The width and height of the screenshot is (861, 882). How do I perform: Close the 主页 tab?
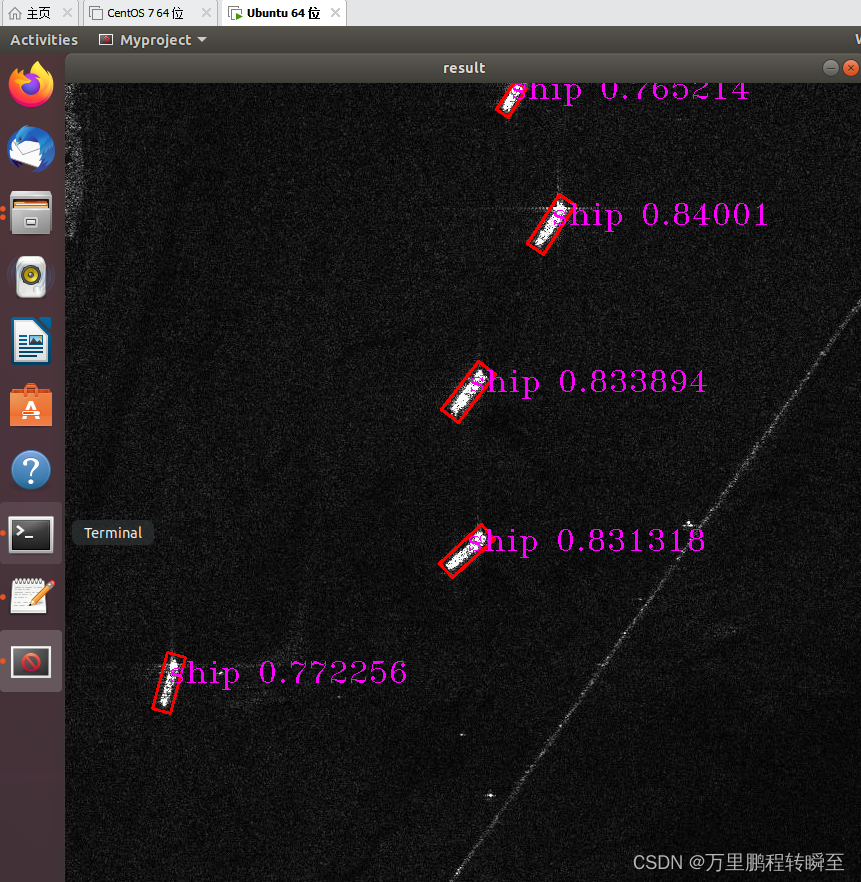click(x=67, y=12)
